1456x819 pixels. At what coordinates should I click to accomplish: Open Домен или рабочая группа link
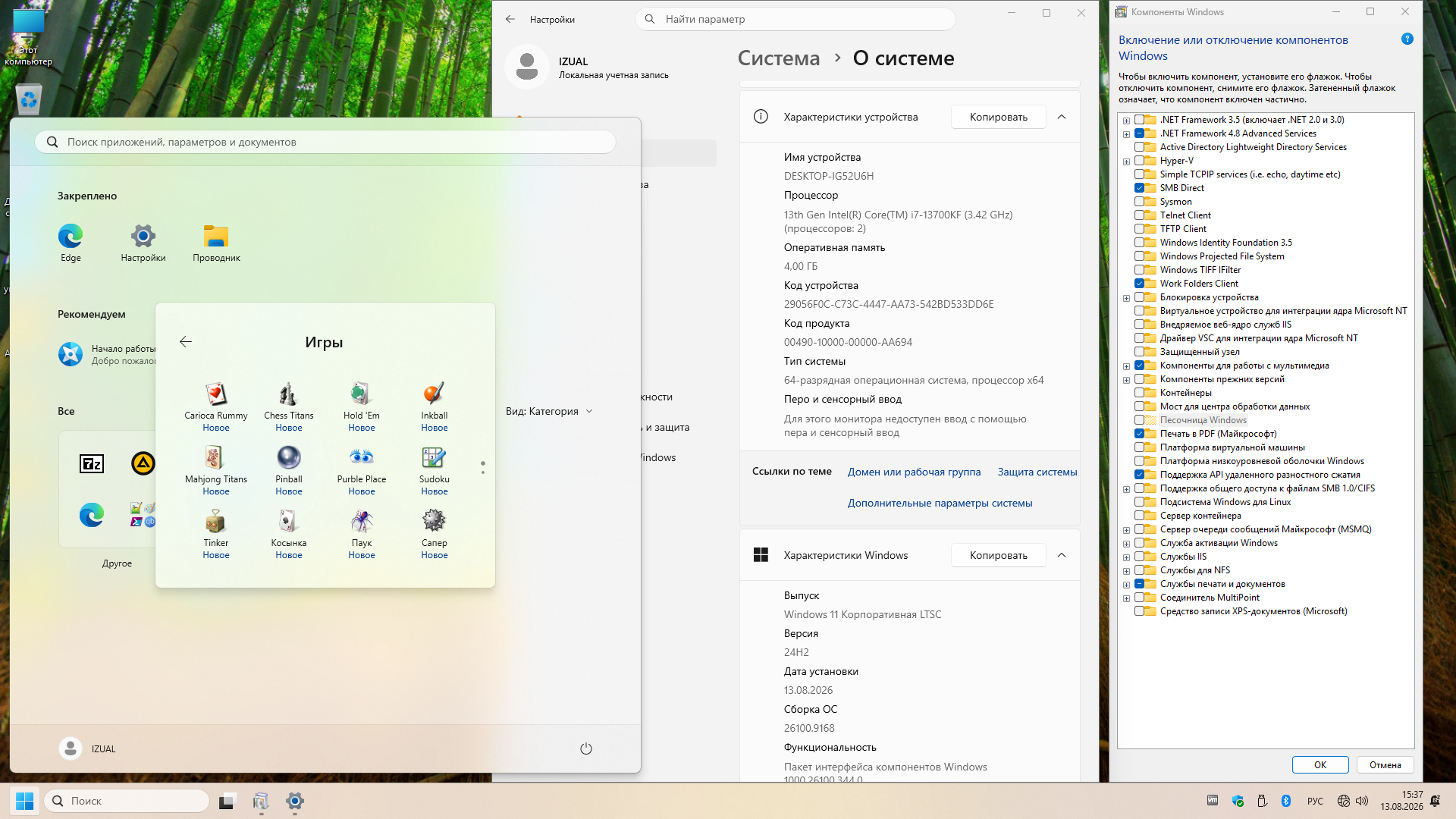[x=914, y=472]
